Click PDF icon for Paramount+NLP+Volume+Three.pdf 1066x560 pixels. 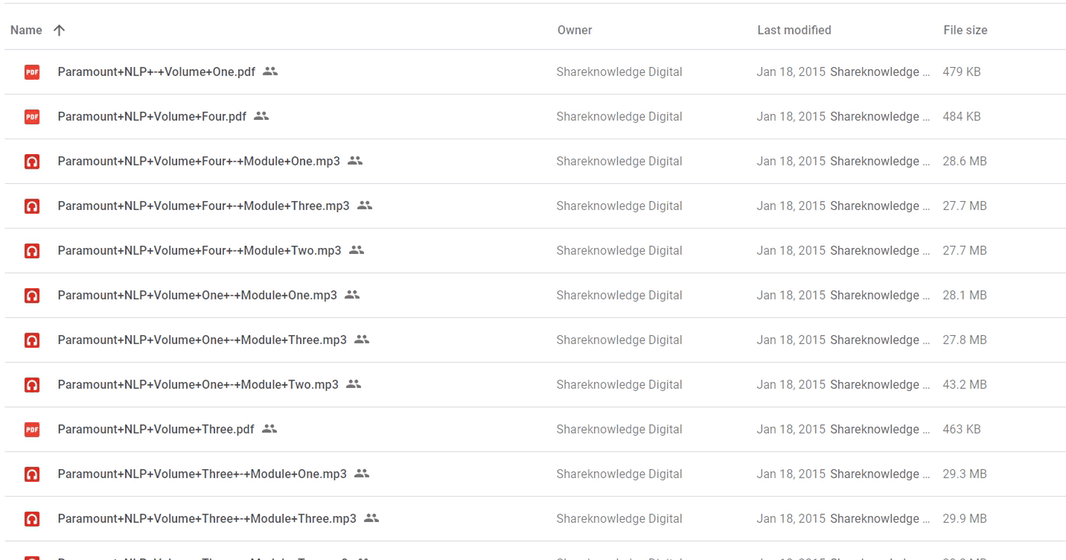click(32, 430)
